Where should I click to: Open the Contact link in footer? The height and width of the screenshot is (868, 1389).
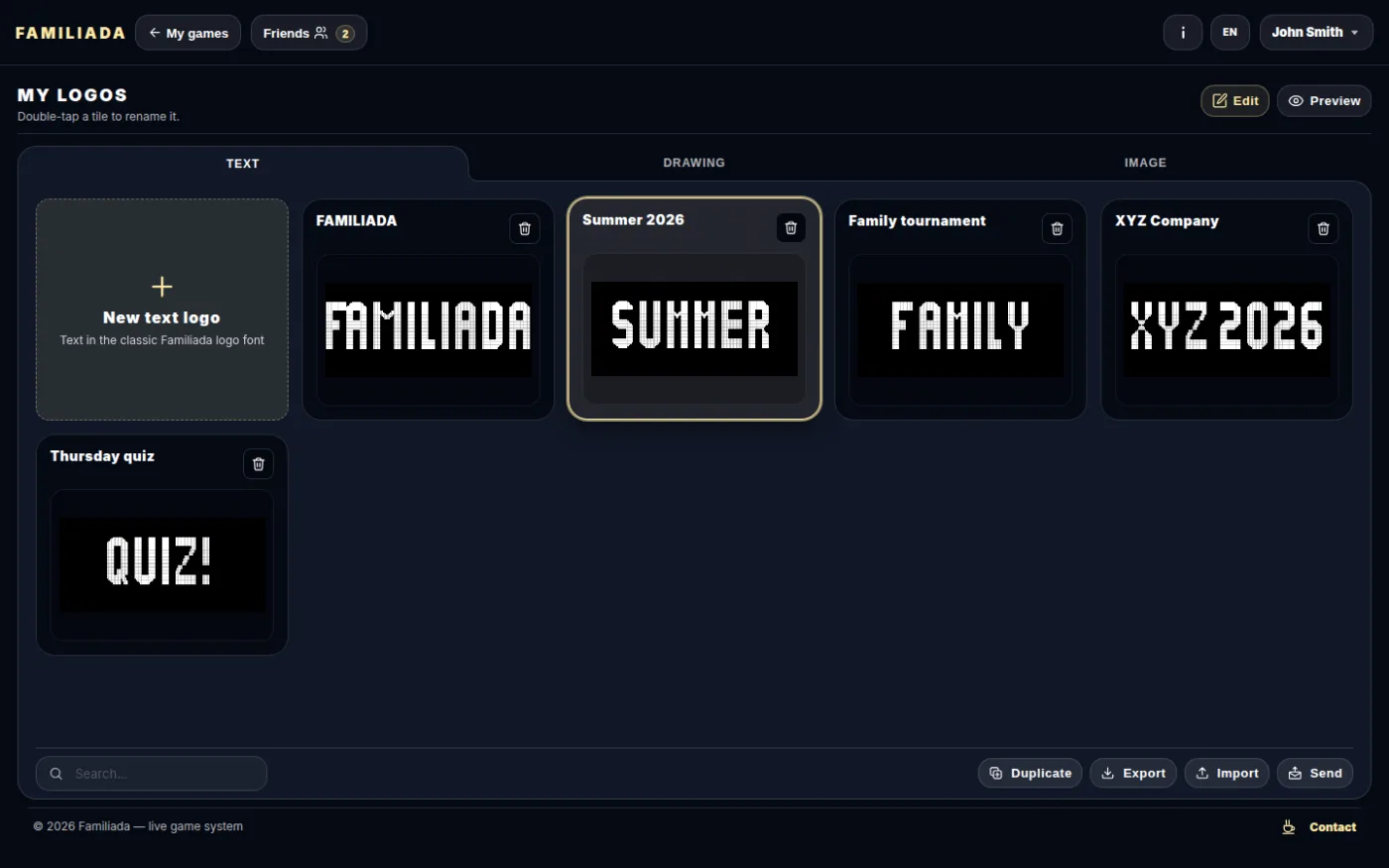pyautogui.click(x=1332, y=827)
